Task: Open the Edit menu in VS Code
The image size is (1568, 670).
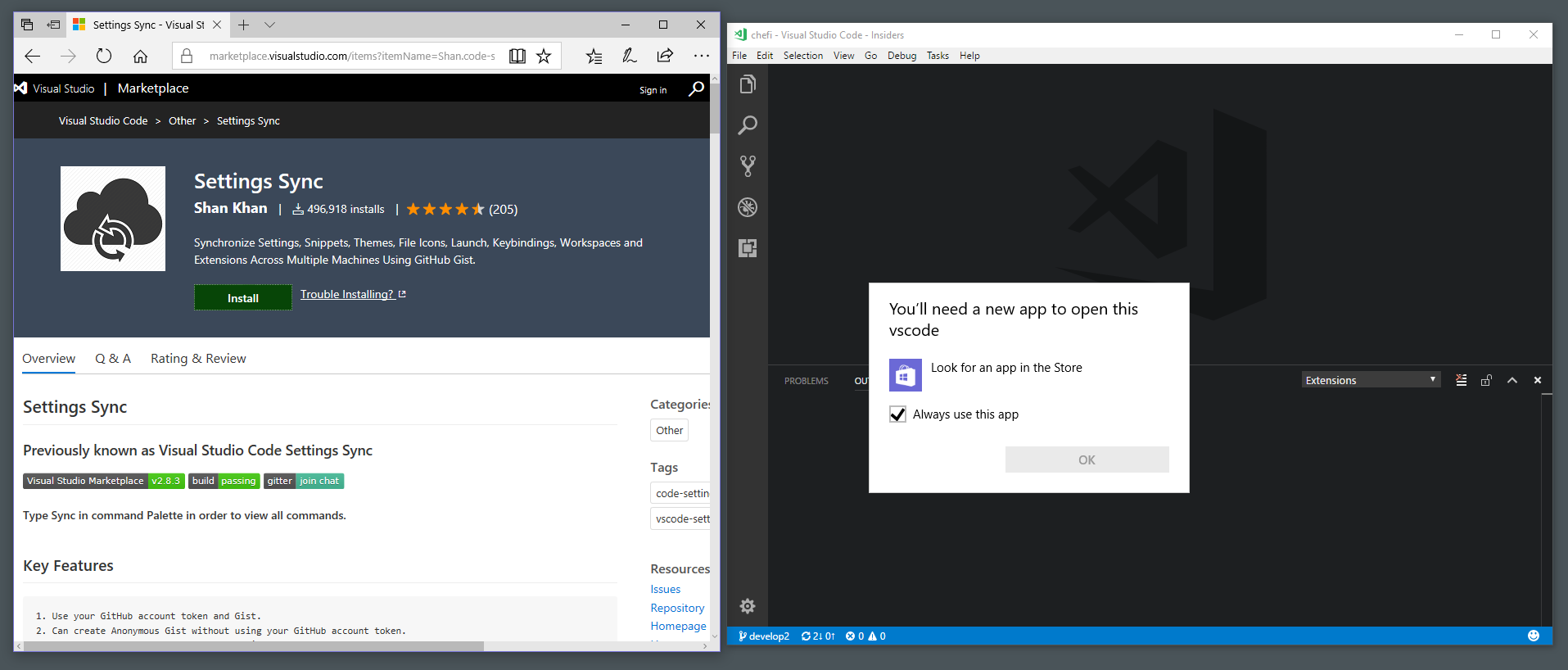Action: (765, 56)
